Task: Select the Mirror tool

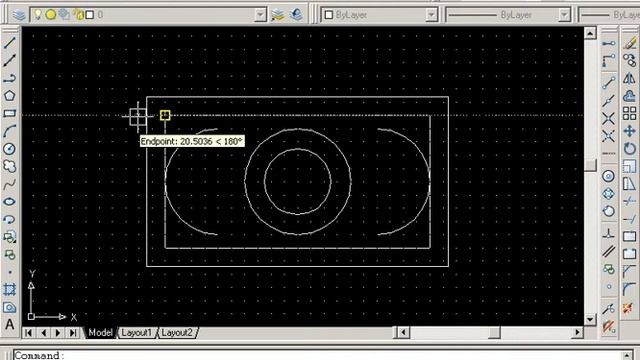Action: [629, 78]
